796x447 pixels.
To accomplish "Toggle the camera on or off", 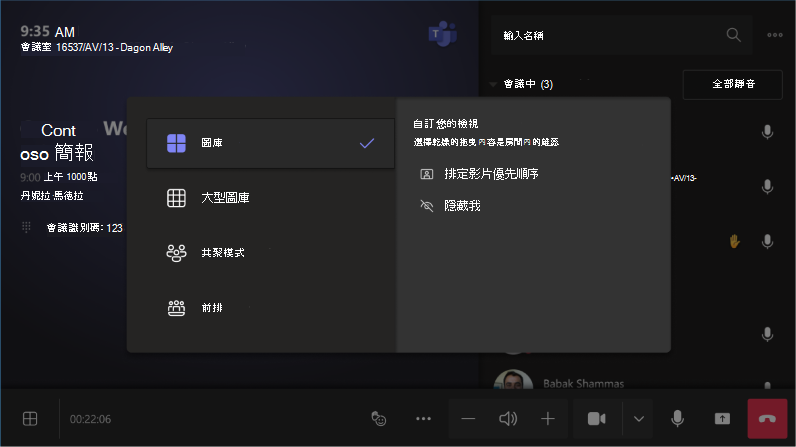I will coord(597,419).
